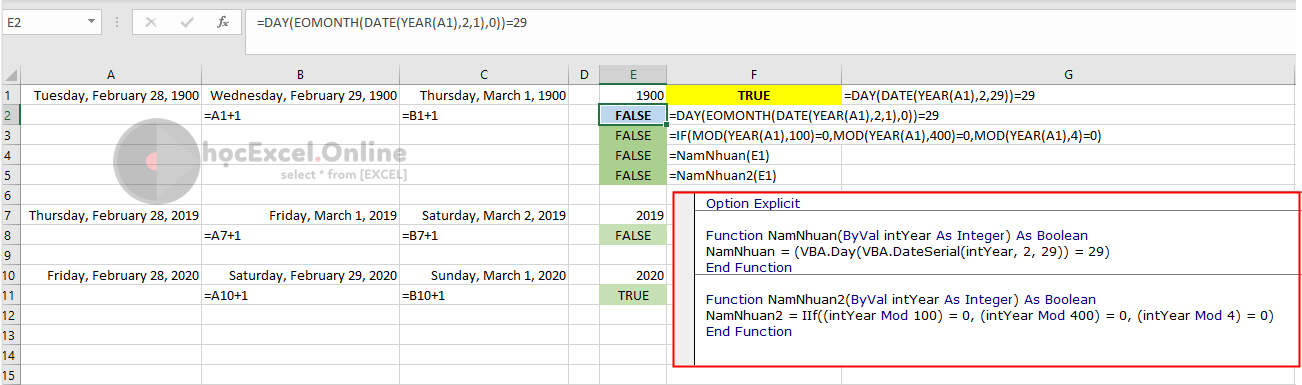Click the last End Function line
This screenshot has width=1302, height=385.
point(749,332)
